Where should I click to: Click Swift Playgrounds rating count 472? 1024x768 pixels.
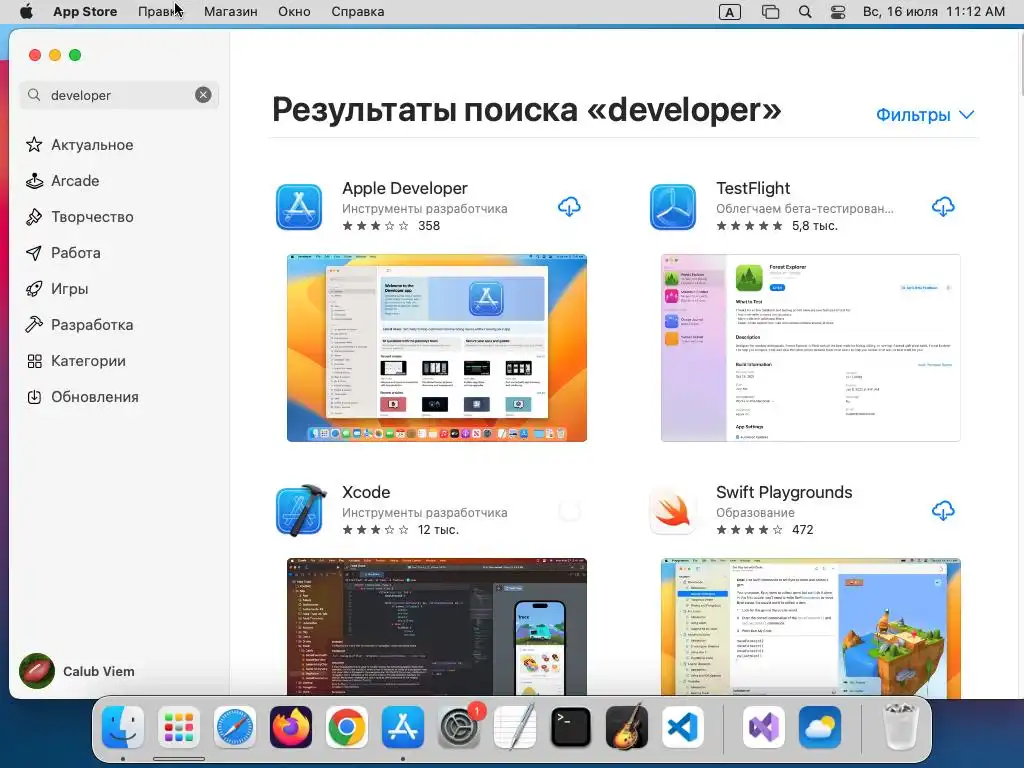[x=803, y=530]
